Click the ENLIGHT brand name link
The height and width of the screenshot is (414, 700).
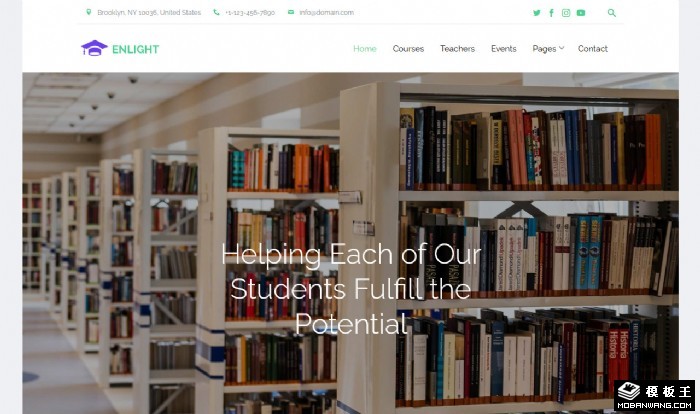135,49
